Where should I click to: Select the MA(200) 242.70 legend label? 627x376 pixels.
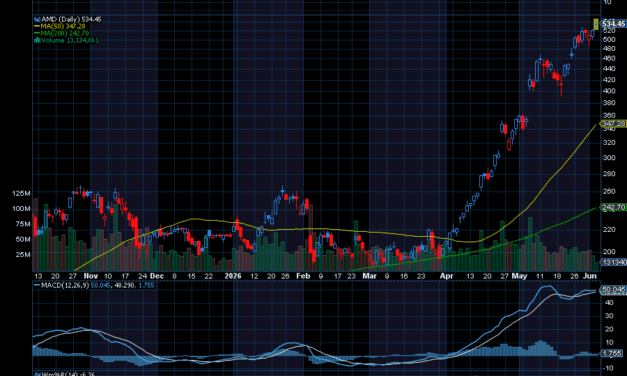65,33
